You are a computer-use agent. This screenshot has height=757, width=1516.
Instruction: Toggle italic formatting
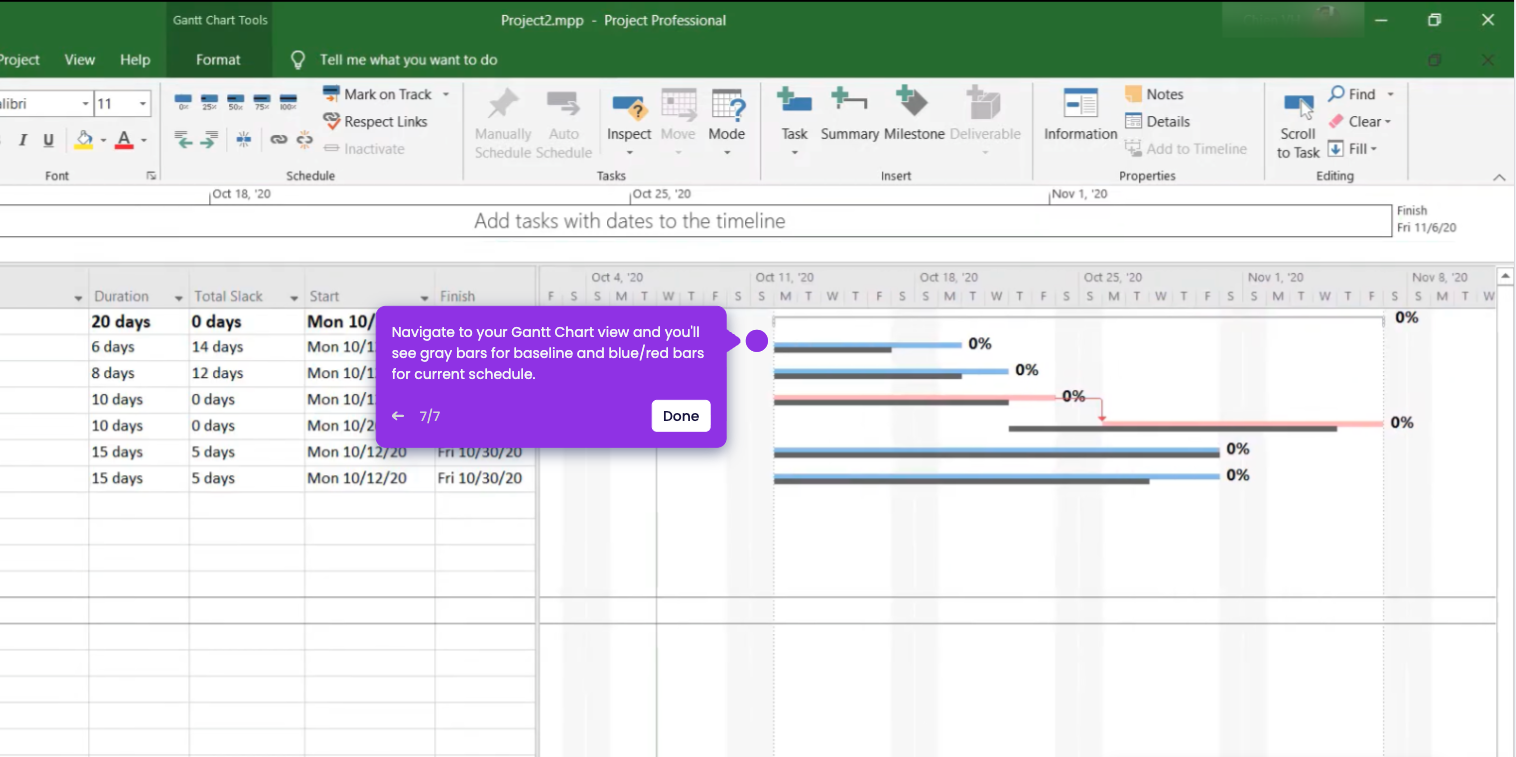[x=22, y=140]
